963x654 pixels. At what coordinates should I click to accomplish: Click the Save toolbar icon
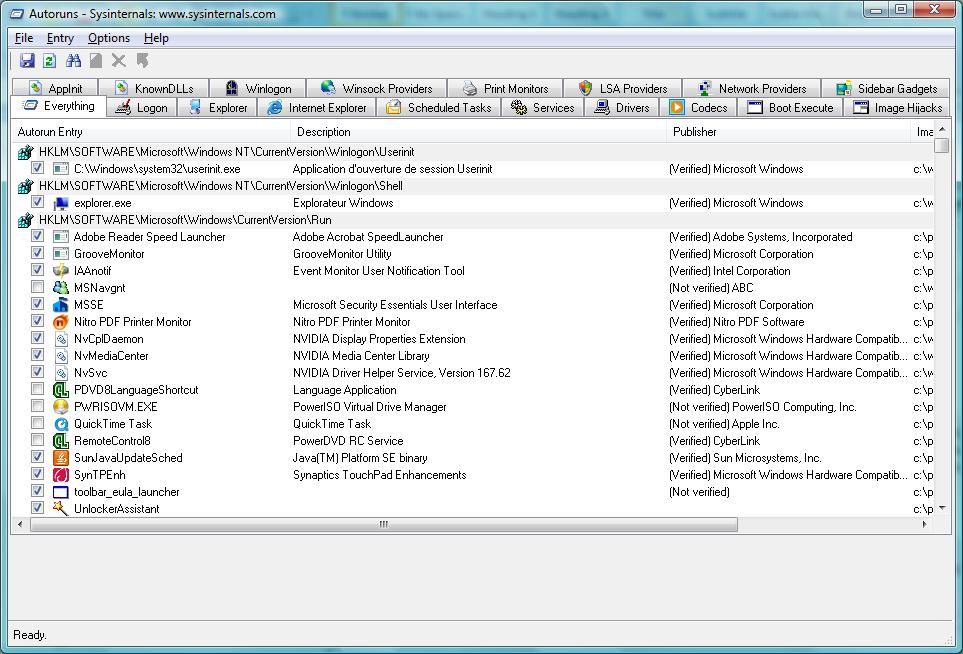pyautogui.click(x=27, y=62)
